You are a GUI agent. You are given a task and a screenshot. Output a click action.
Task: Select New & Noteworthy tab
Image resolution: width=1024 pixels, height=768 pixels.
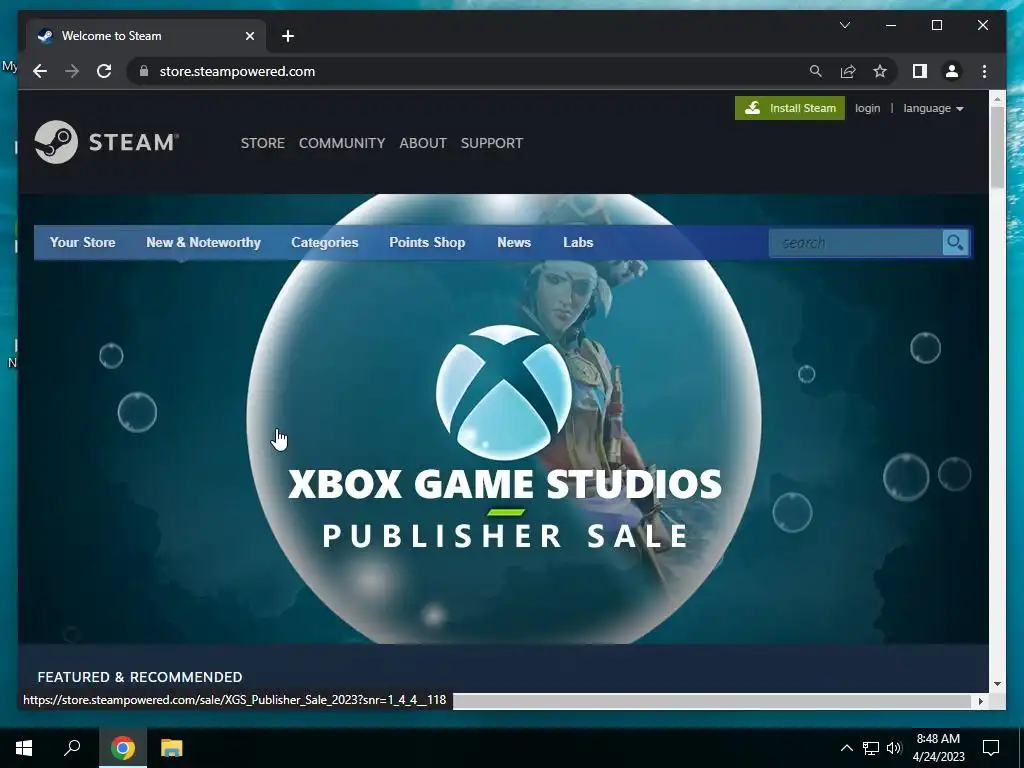203,242
